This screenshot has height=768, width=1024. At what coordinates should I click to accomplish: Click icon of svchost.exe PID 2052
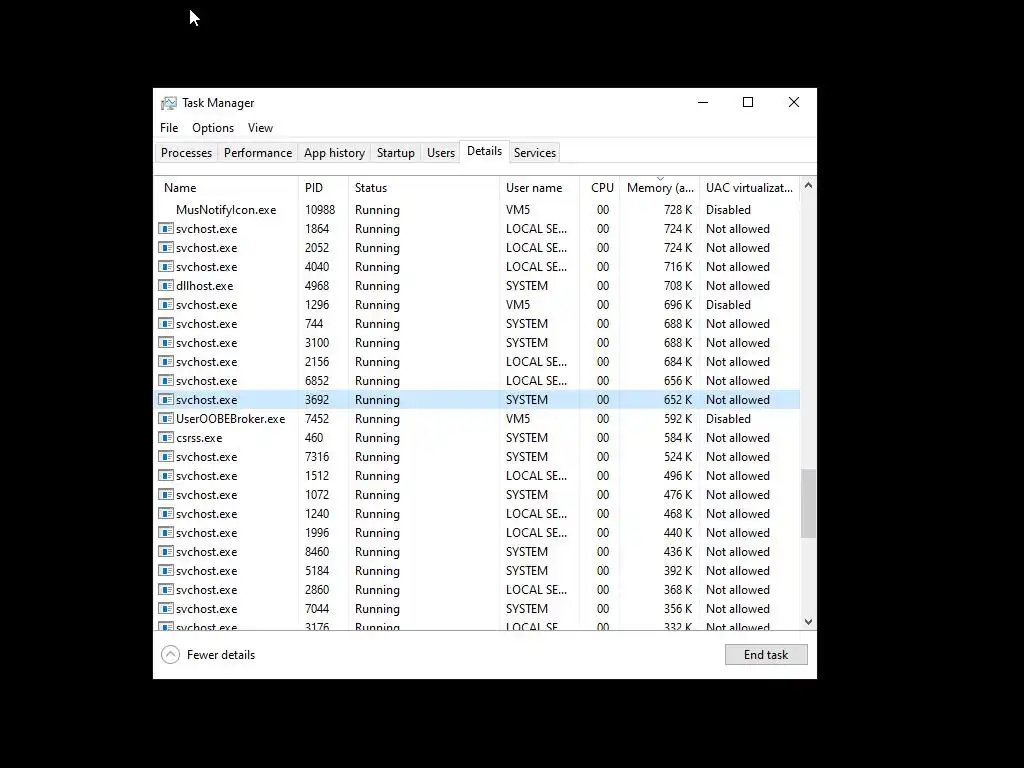(x=166, y=248)
